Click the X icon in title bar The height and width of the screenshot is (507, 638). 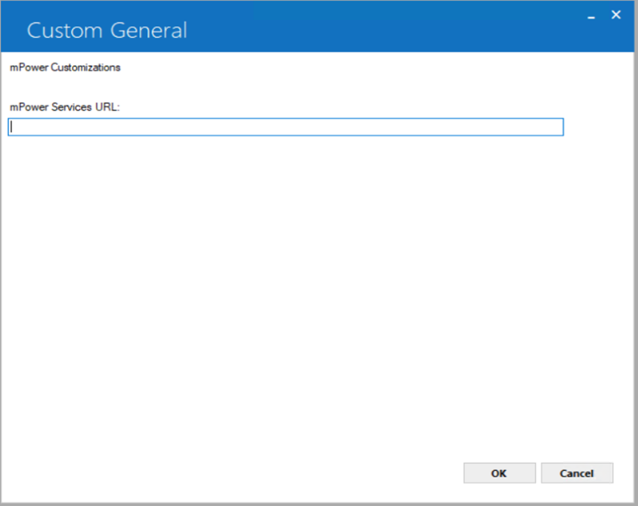coord(616,15)
